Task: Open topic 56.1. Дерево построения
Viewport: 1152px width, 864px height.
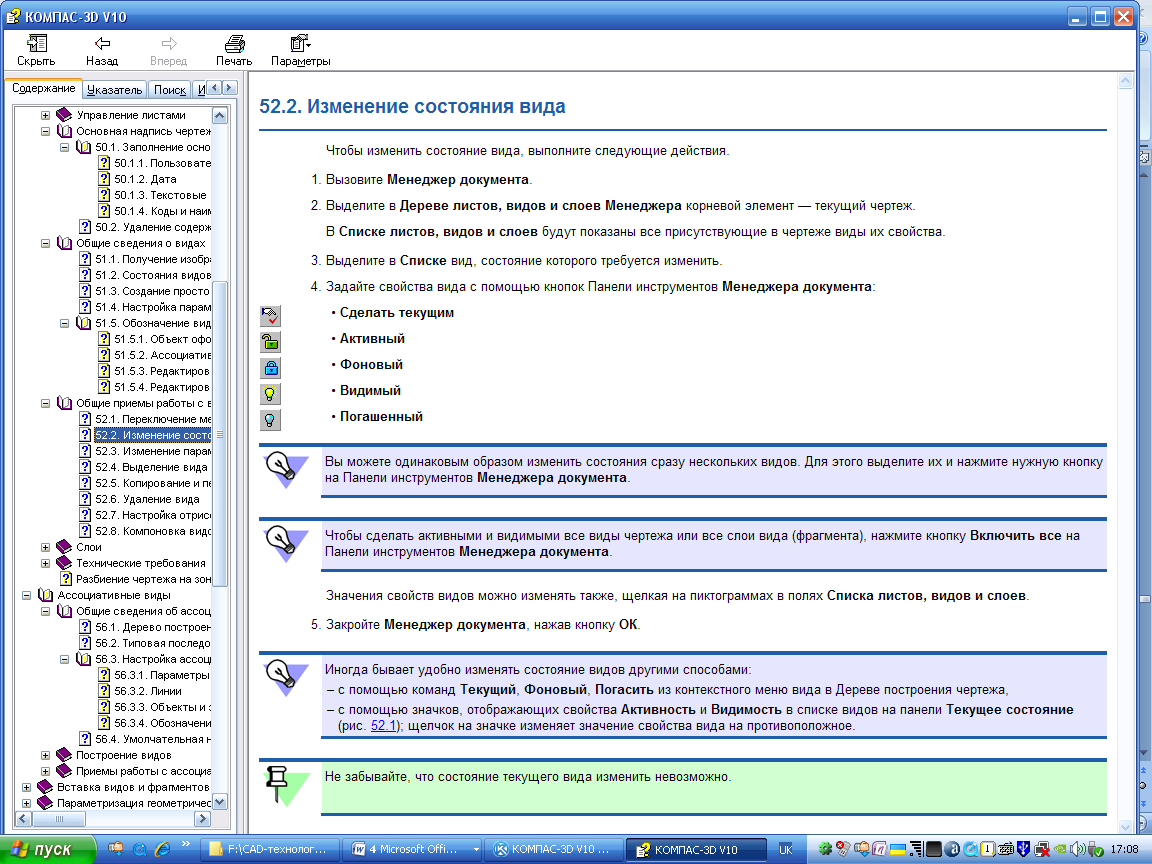Action: coord(153,627)
